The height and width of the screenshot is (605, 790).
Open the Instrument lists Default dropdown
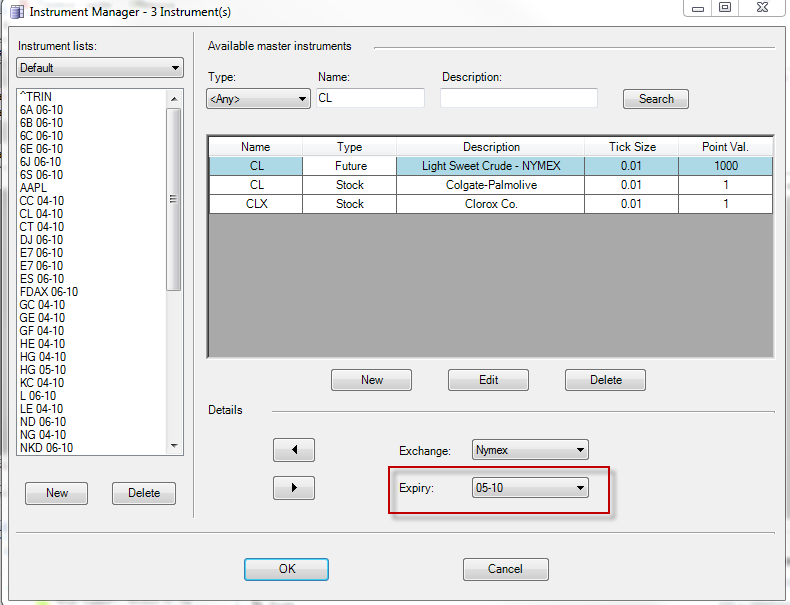tap(100, 68)
